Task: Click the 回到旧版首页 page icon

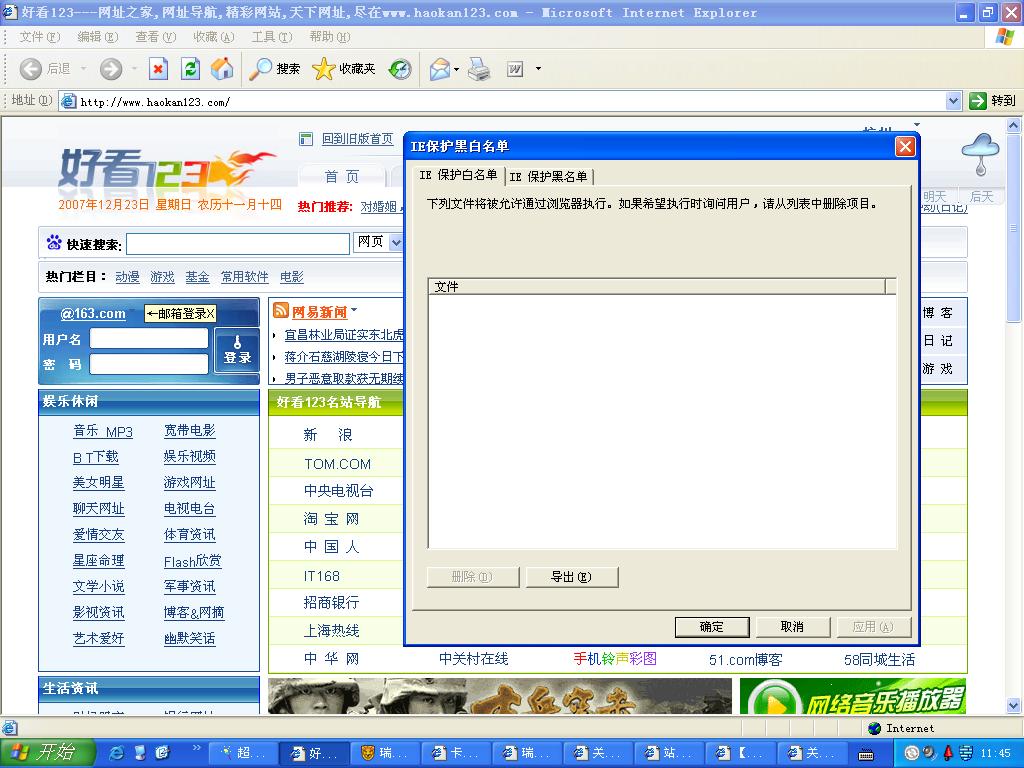Action: point(306,139)
